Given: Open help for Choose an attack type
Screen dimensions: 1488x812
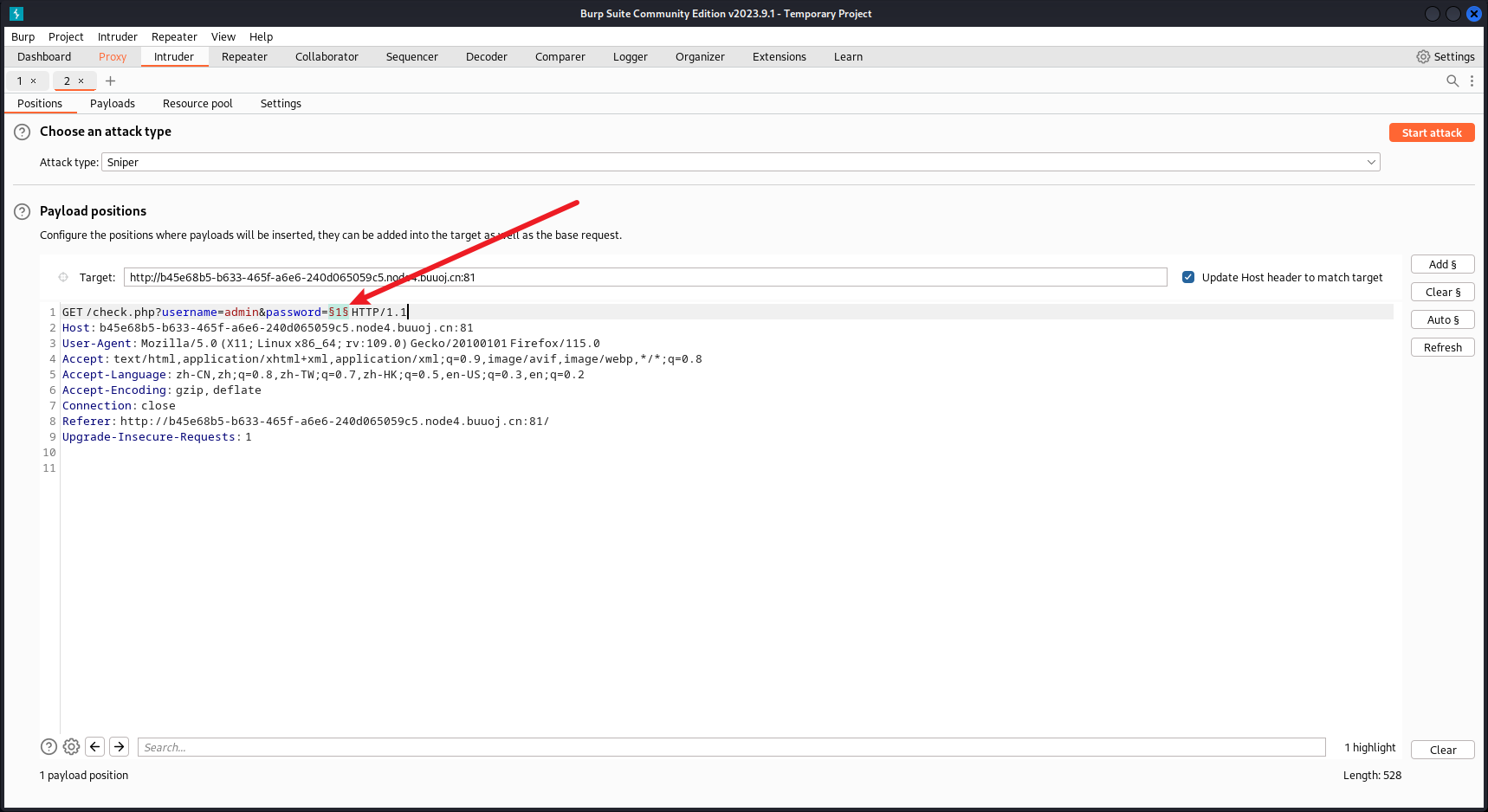Looking at the screenshot, I should [23, 132].
